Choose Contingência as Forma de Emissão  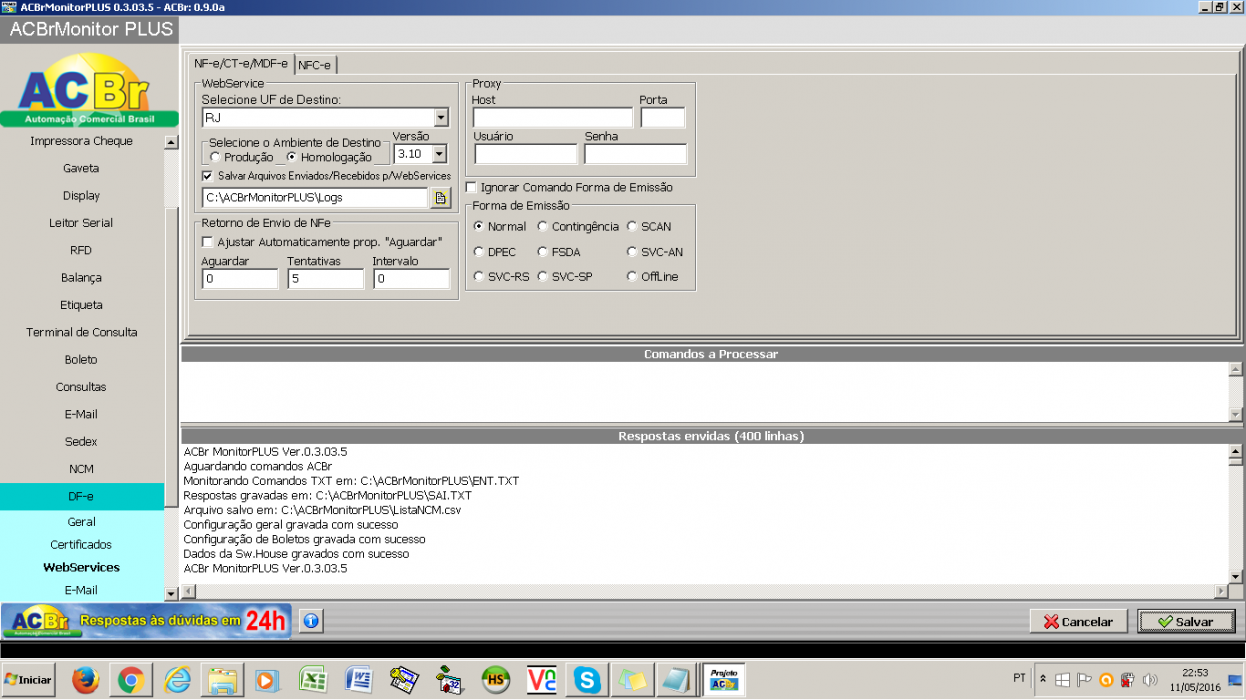click(x=543, y=227)
